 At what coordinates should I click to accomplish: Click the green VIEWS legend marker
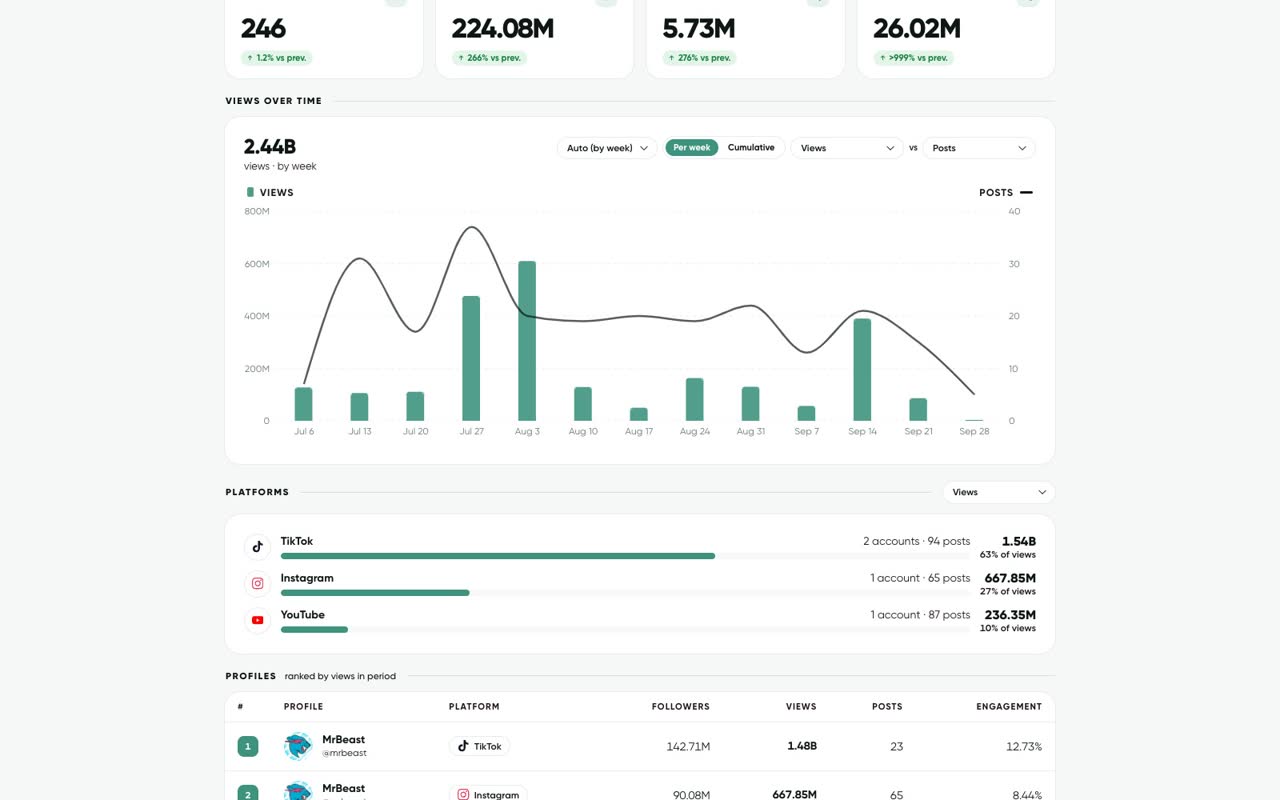[x=250, y=192]
